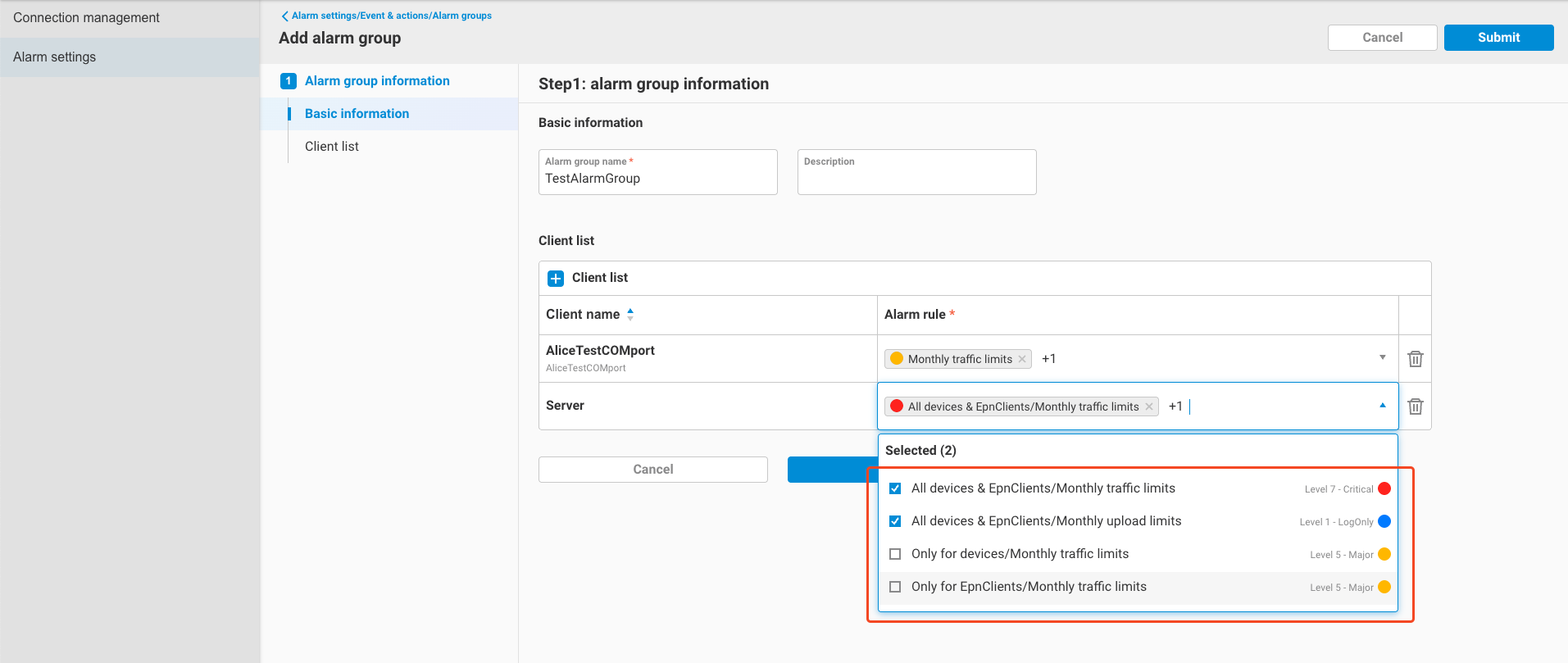Click the Level 1 - LogOnly label
The image size is (1568, 663).
point(1336,522)
